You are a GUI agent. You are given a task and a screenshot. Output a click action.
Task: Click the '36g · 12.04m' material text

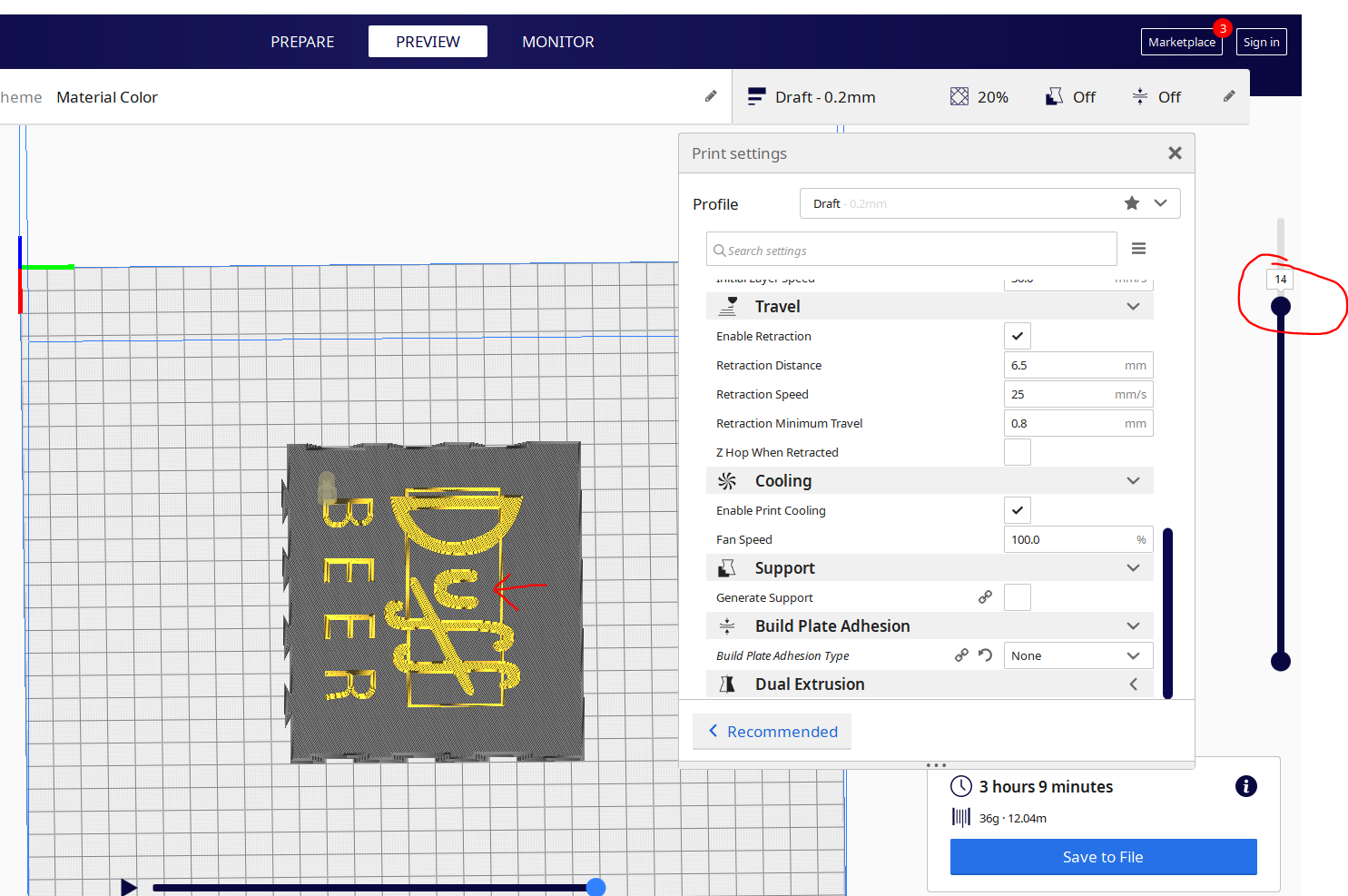click(1013, 818)
